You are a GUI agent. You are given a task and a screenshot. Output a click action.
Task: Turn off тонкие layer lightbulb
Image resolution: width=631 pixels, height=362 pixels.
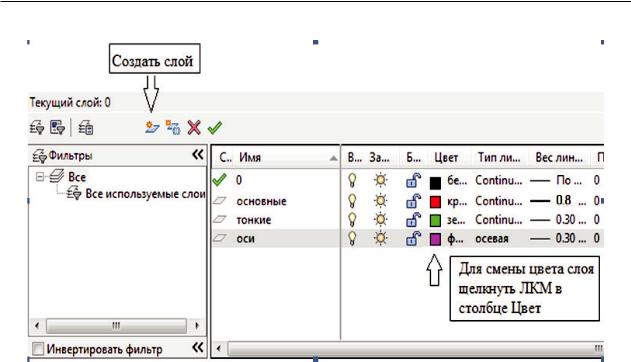(352, 220)
